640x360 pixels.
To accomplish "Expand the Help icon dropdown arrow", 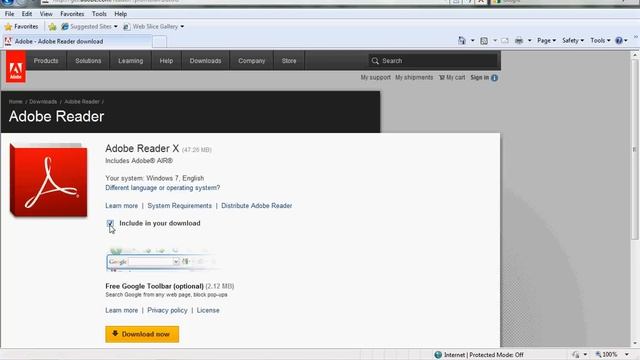I will (626, 40).
